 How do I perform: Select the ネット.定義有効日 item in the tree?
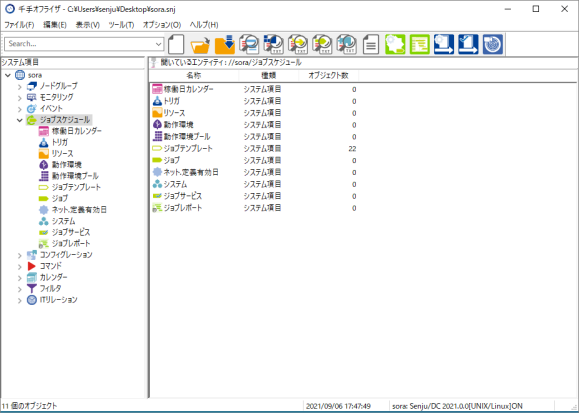tap(79, 210)
